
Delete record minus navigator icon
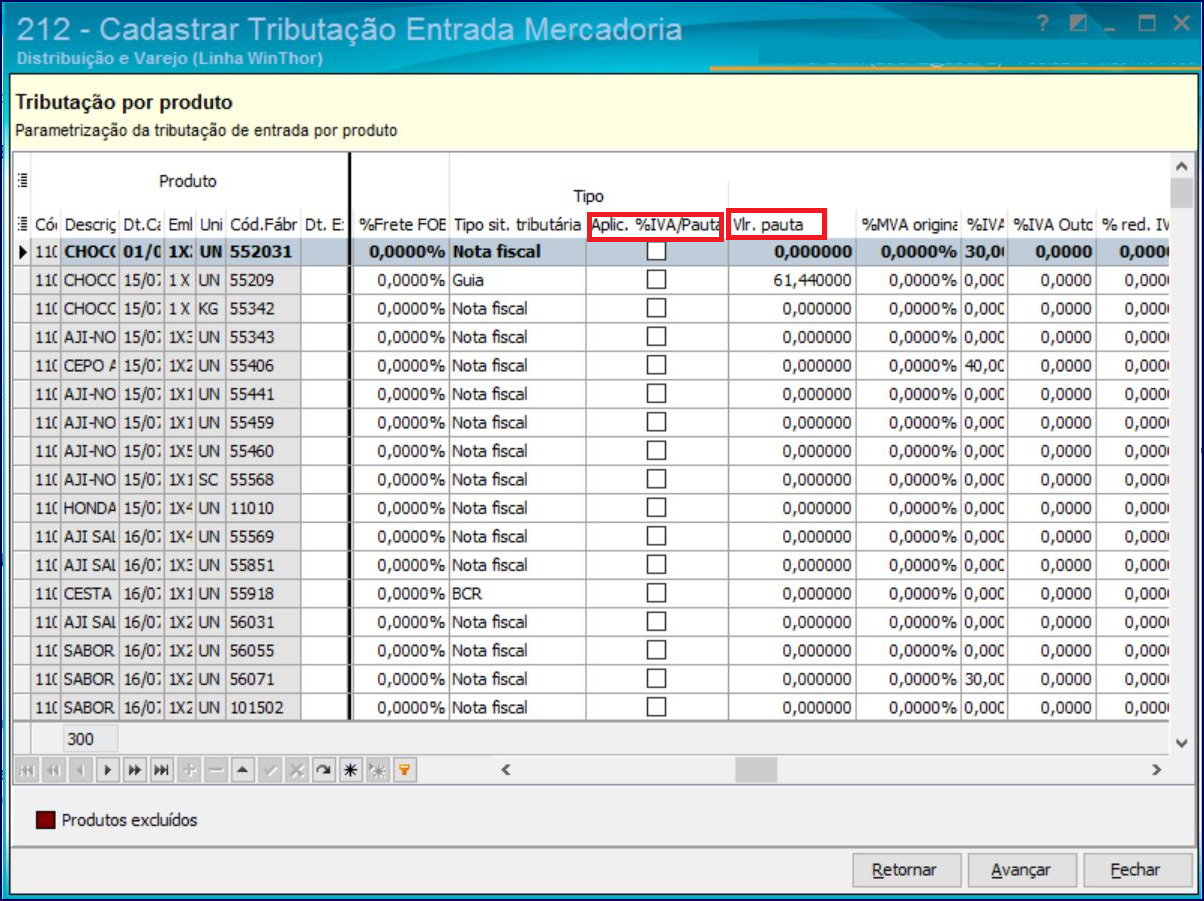coord(216,770)
